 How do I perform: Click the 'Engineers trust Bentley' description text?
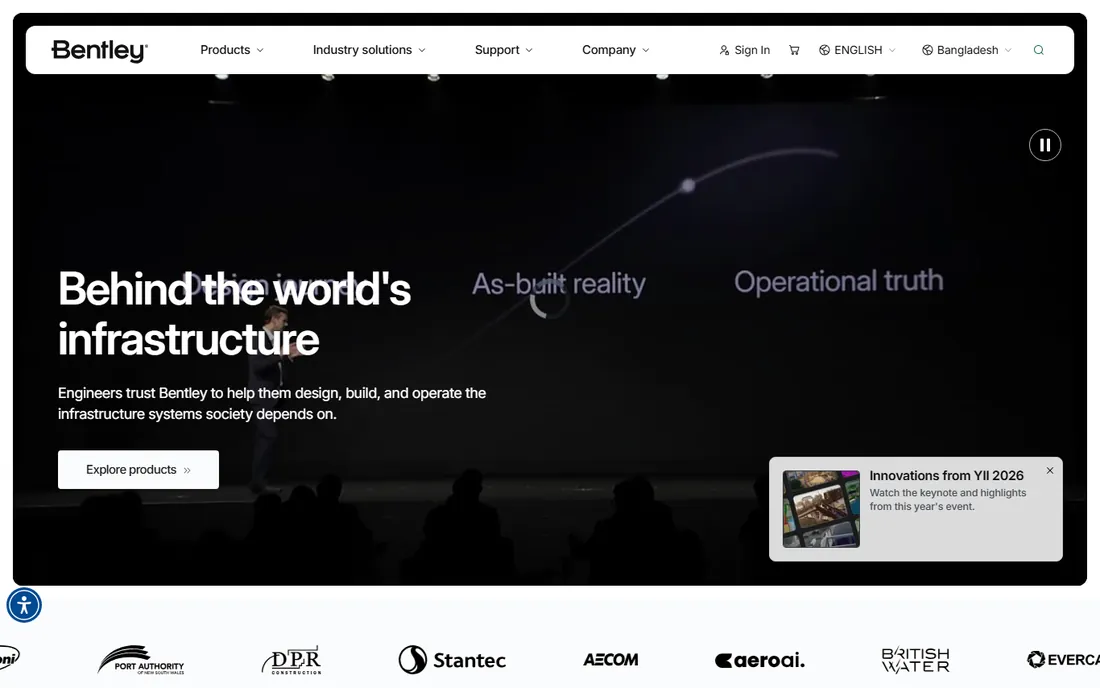pos(272,403)
